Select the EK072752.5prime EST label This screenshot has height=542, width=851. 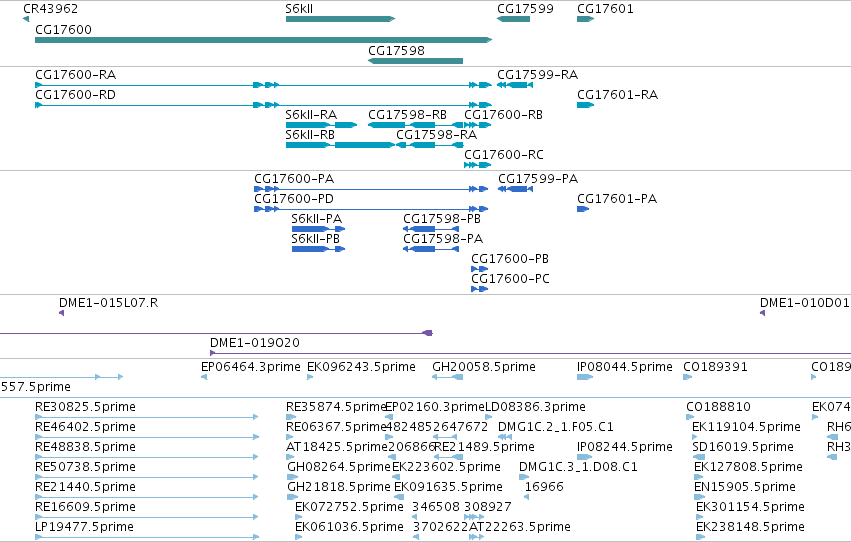point(350,508)
